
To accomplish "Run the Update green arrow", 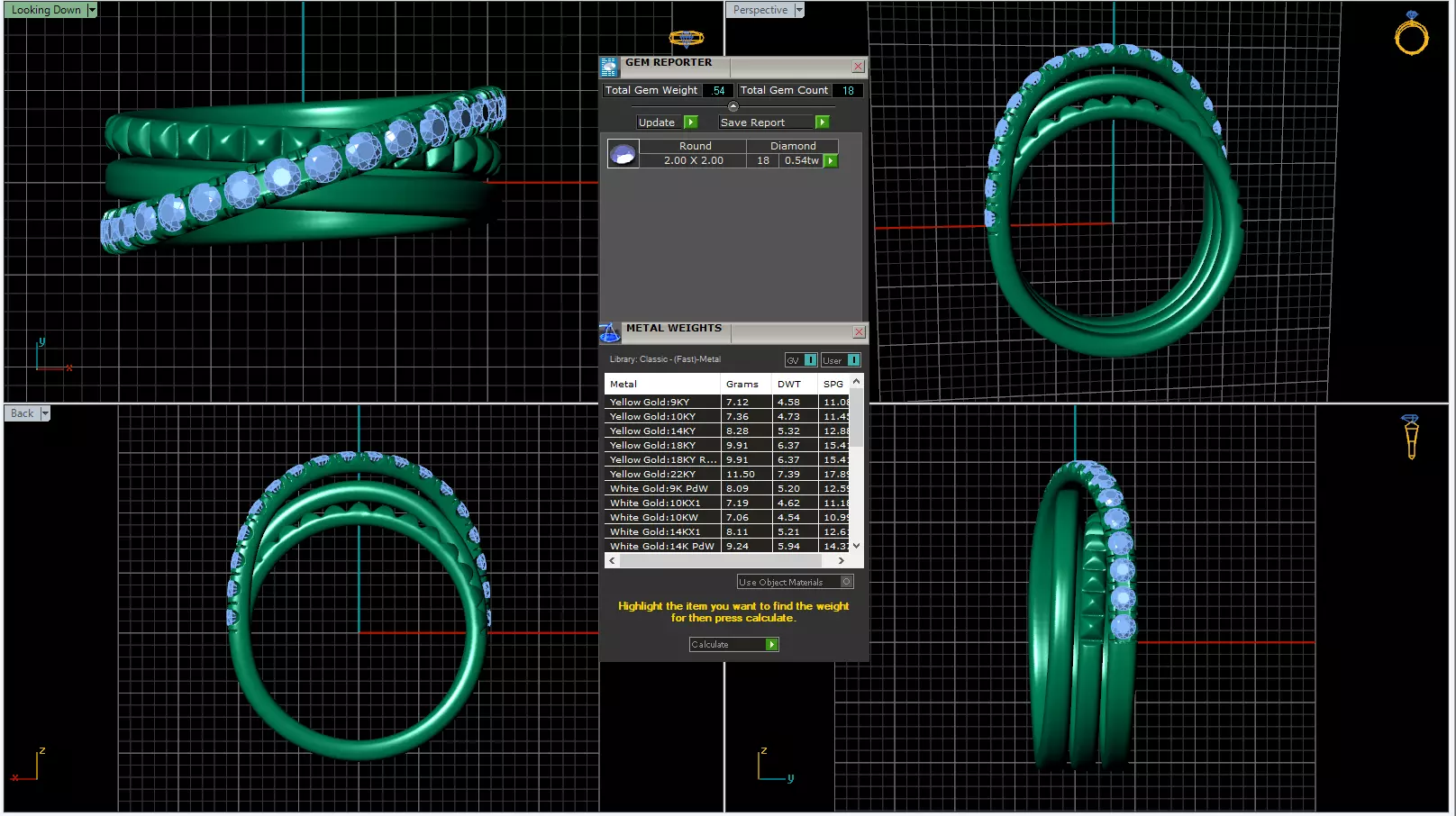I will point(691,122).
